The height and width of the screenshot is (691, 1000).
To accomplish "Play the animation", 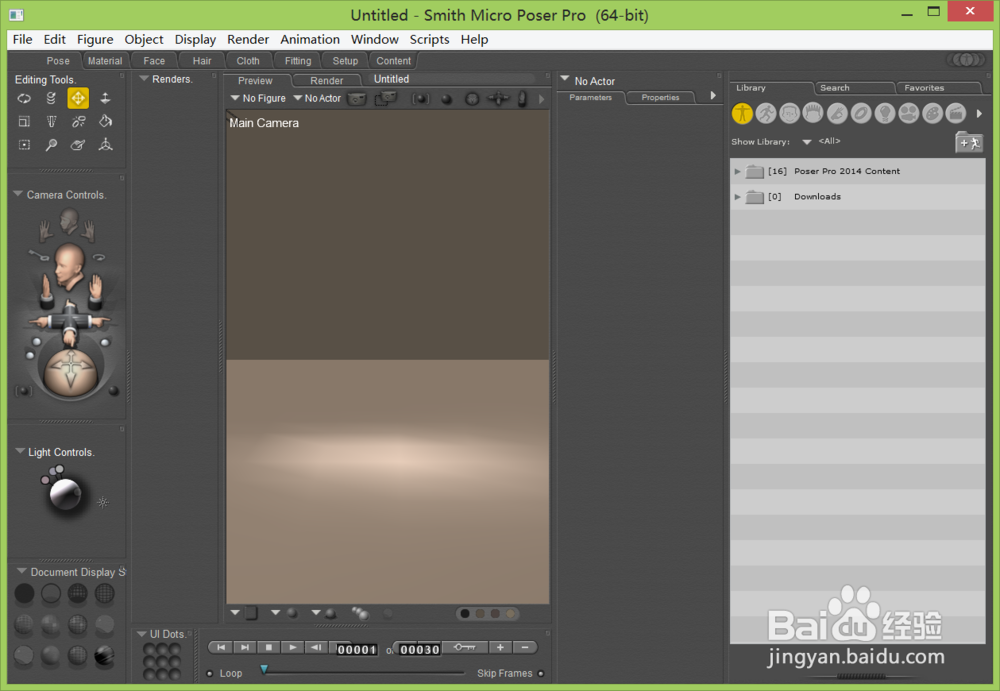I will click(292, 648).
